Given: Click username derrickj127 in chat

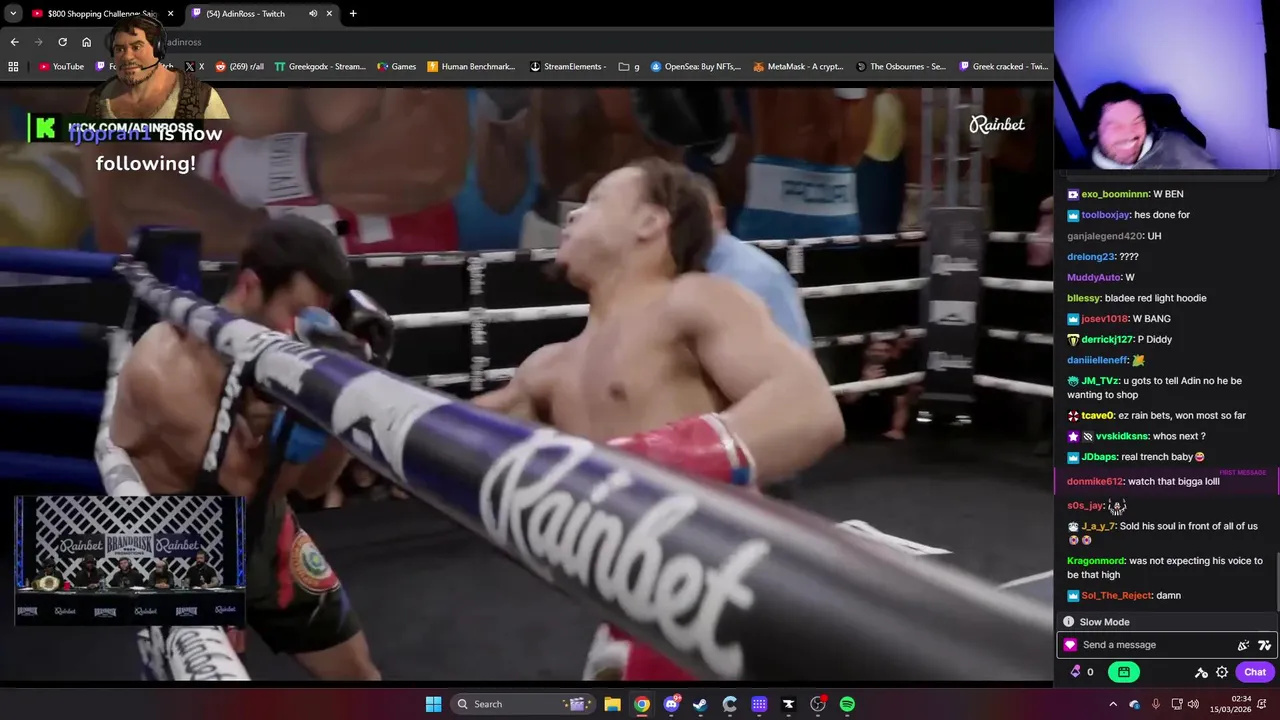Looking at the screenshot, I should (1107, 339).
